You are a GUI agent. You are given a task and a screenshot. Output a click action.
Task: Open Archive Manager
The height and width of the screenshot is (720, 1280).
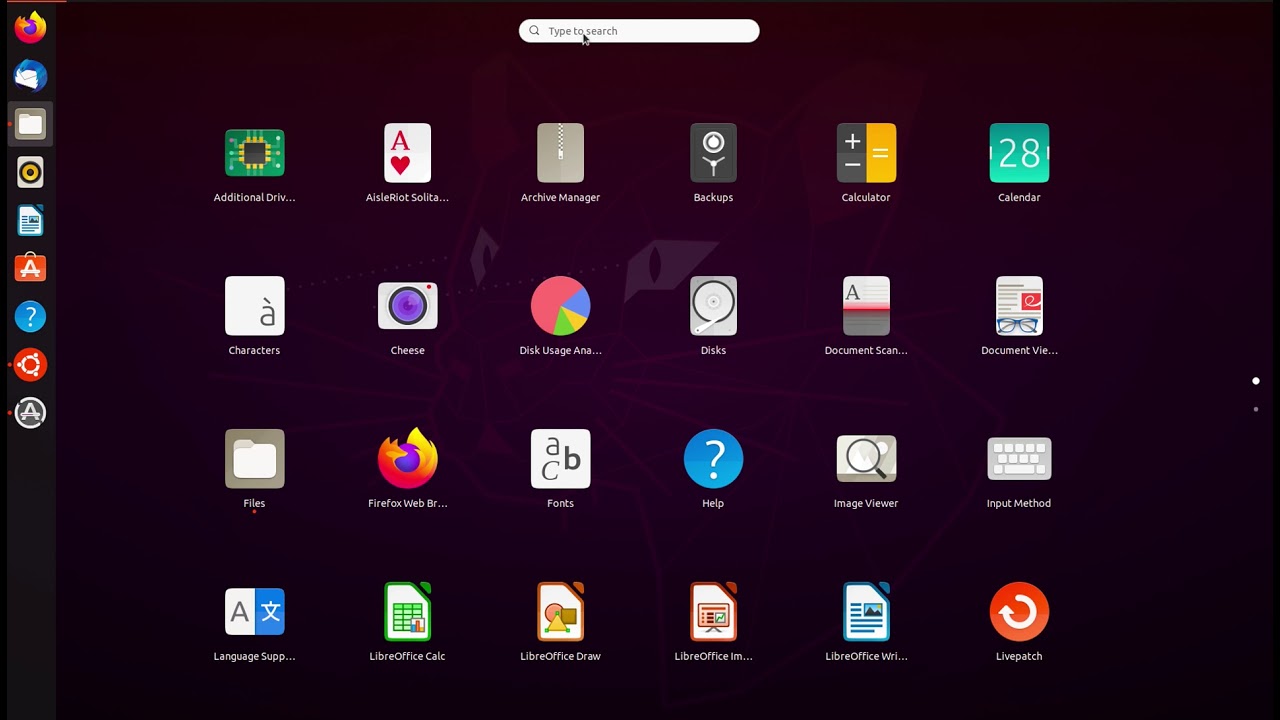click(560, 154)
